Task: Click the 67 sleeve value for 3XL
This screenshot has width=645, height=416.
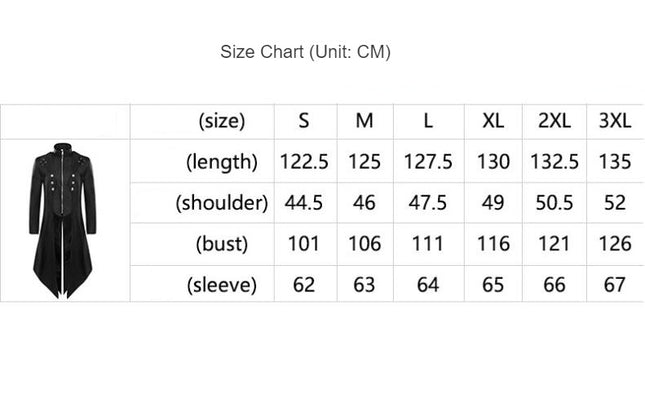Action: point(615,285)
